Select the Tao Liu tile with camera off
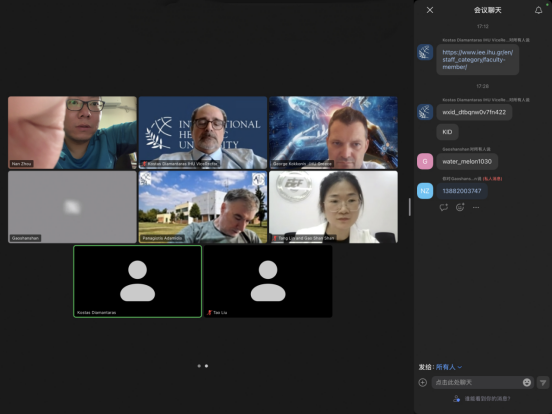This screenshot has height=414, width=552. point(268,282)
